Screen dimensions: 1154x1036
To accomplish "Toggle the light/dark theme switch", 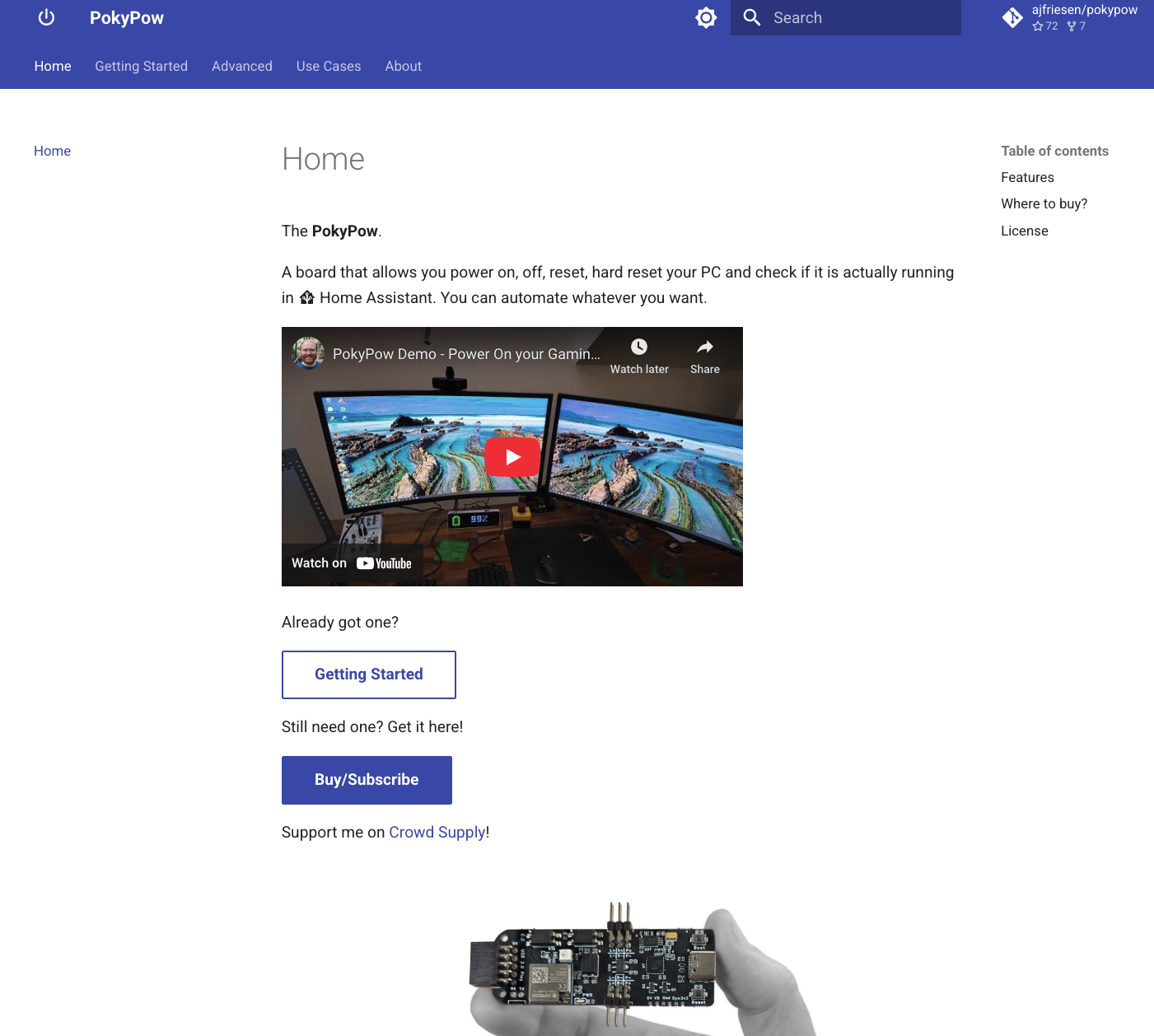I will pyautogui.click(x=706, y=18).
